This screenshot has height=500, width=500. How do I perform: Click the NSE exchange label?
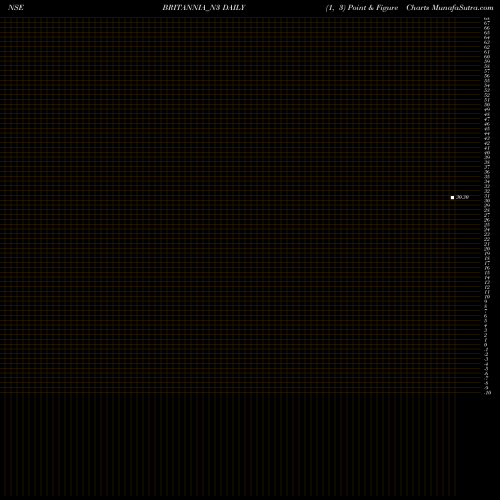click(x=16, y=8)
